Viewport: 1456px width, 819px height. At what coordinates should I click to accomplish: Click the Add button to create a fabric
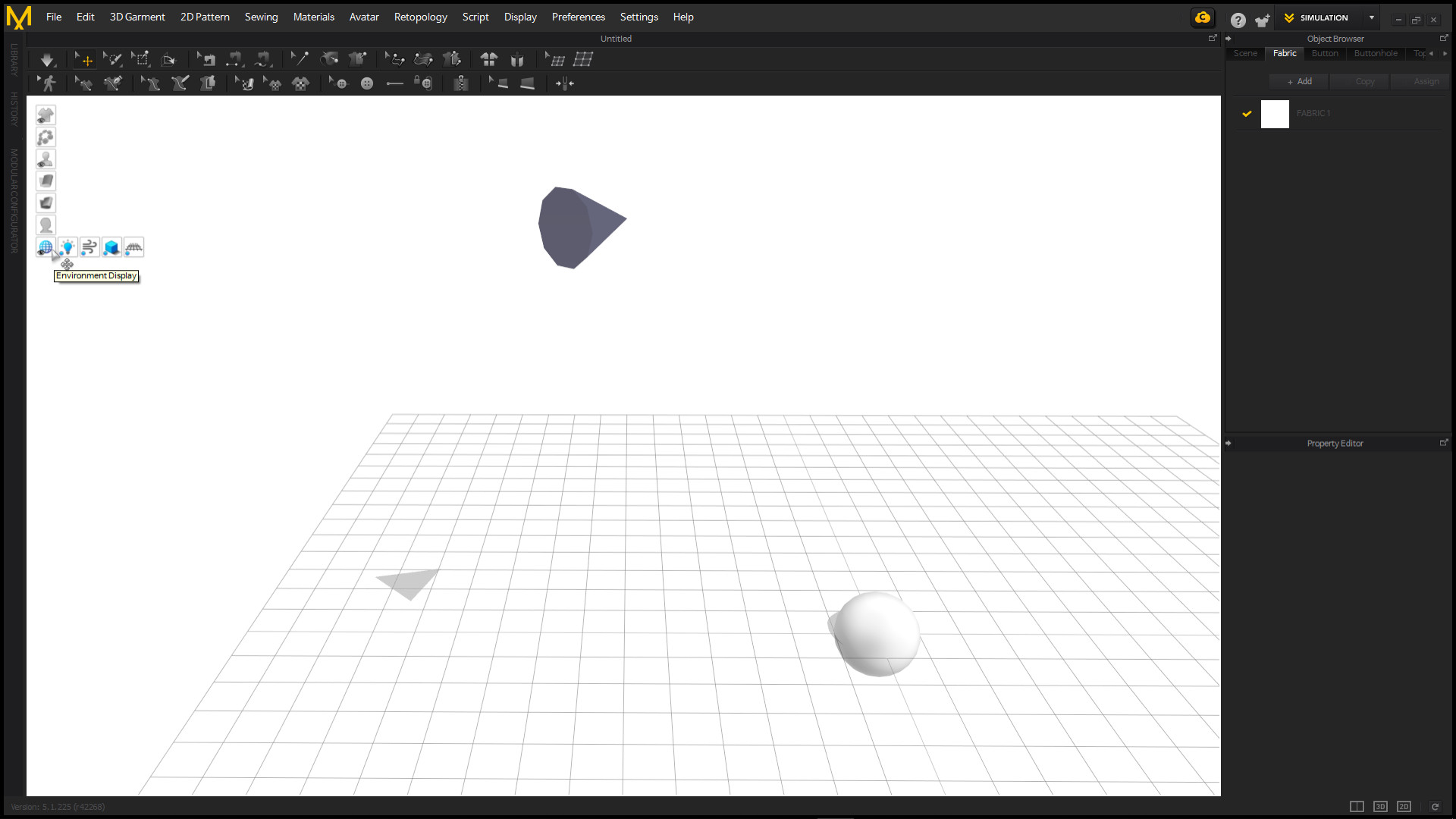pos(1298,81)
